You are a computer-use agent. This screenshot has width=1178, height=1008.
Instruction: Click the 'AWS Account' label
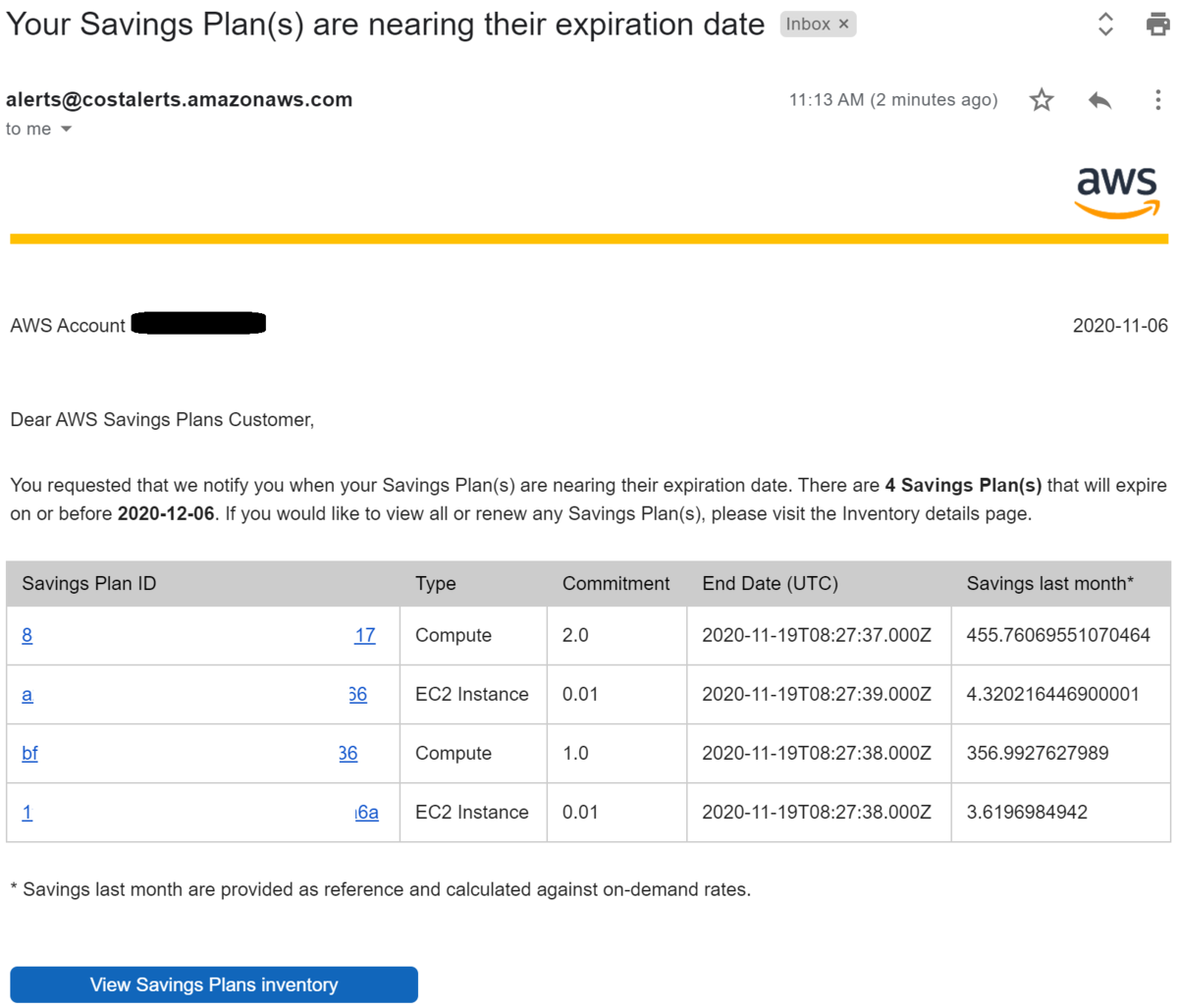tap(68, 326)
